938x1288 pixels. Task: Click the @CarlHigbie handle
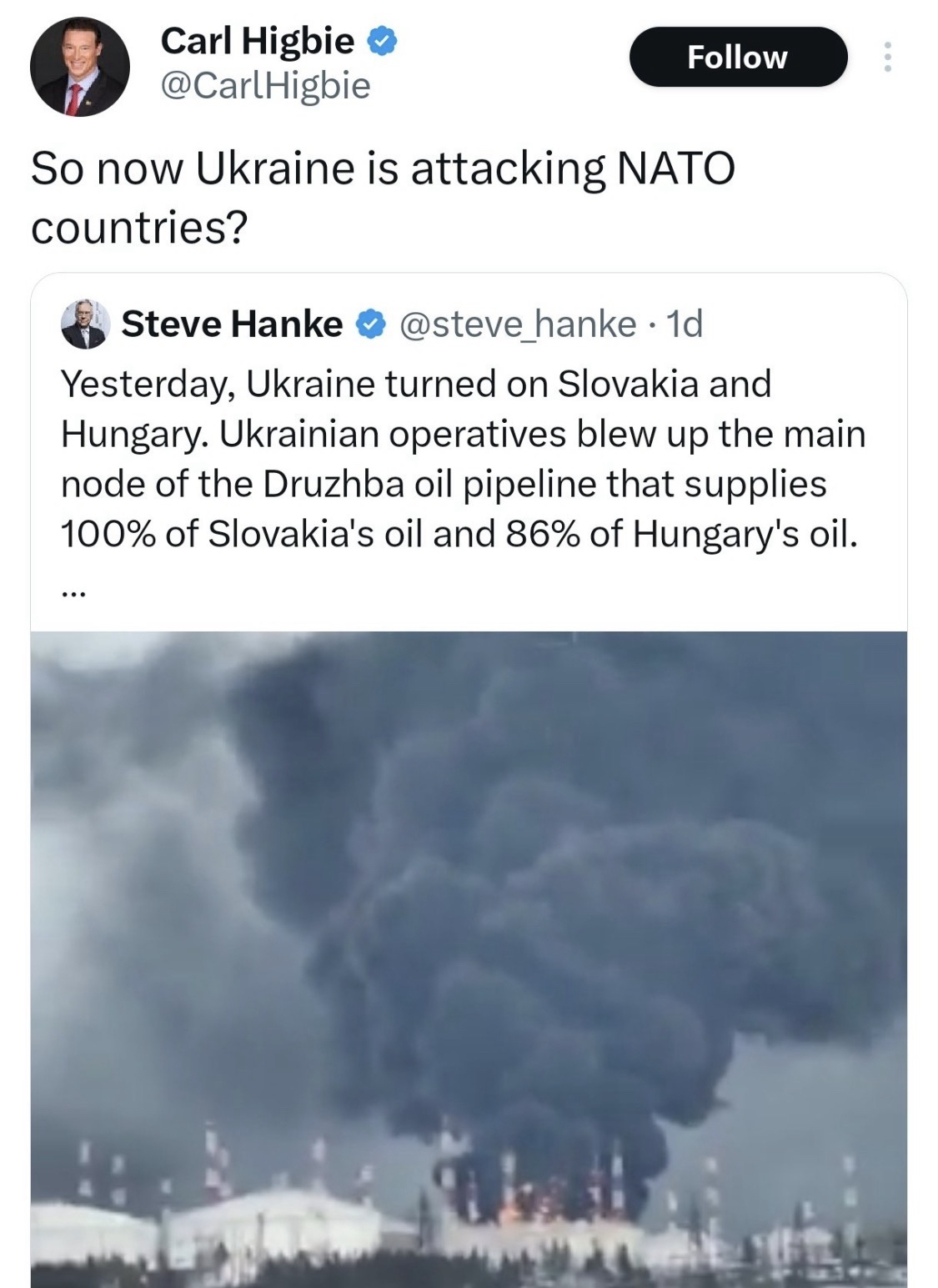point(265,85)
